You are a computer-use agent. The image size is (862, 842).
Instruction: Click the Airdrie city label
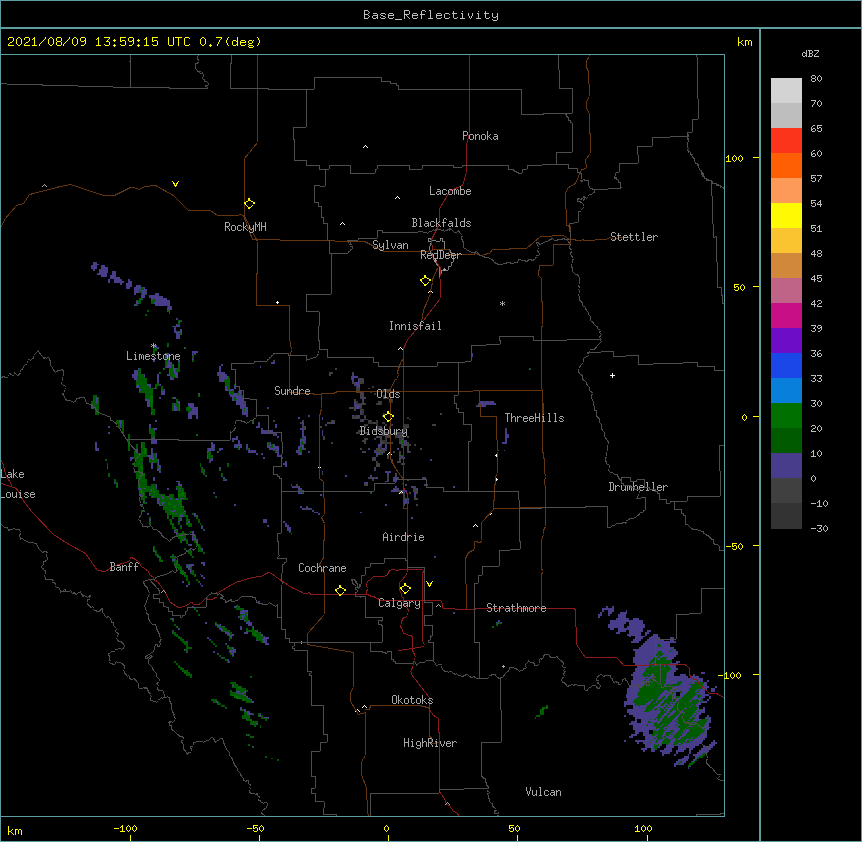coord(404,537)
